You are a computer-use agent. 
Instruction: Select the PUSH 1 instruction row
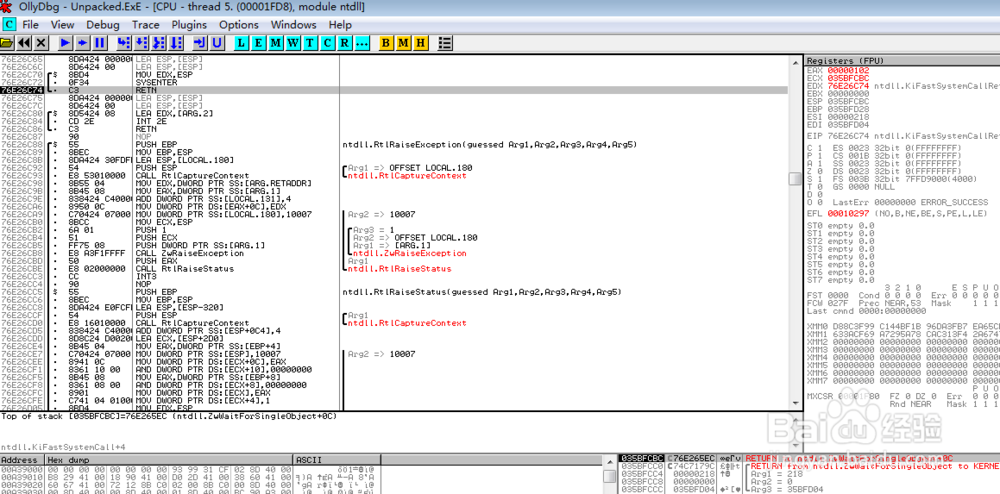pyautogui.click(x=393, y=229)
